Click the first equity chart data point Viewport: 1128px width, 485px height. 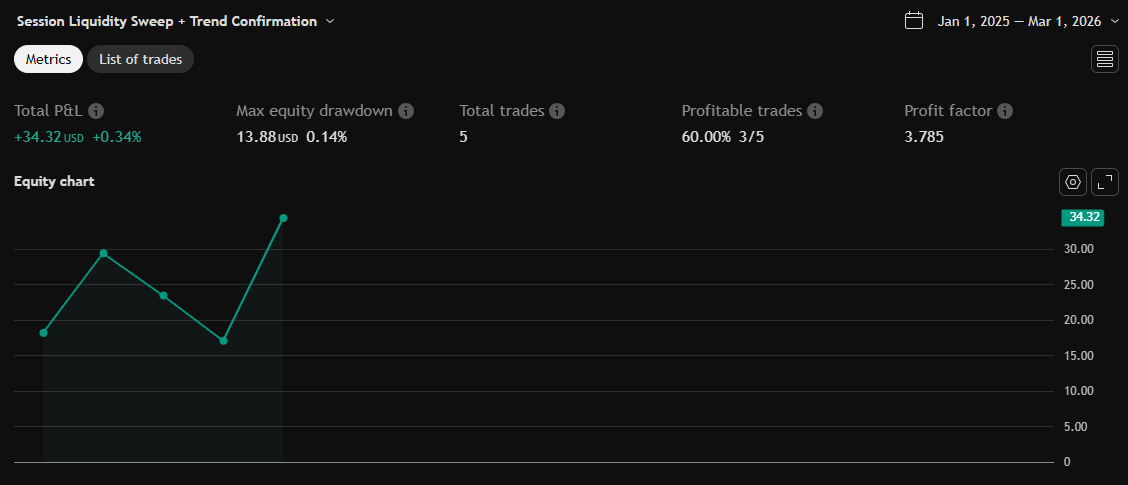[x=43, y=333]
